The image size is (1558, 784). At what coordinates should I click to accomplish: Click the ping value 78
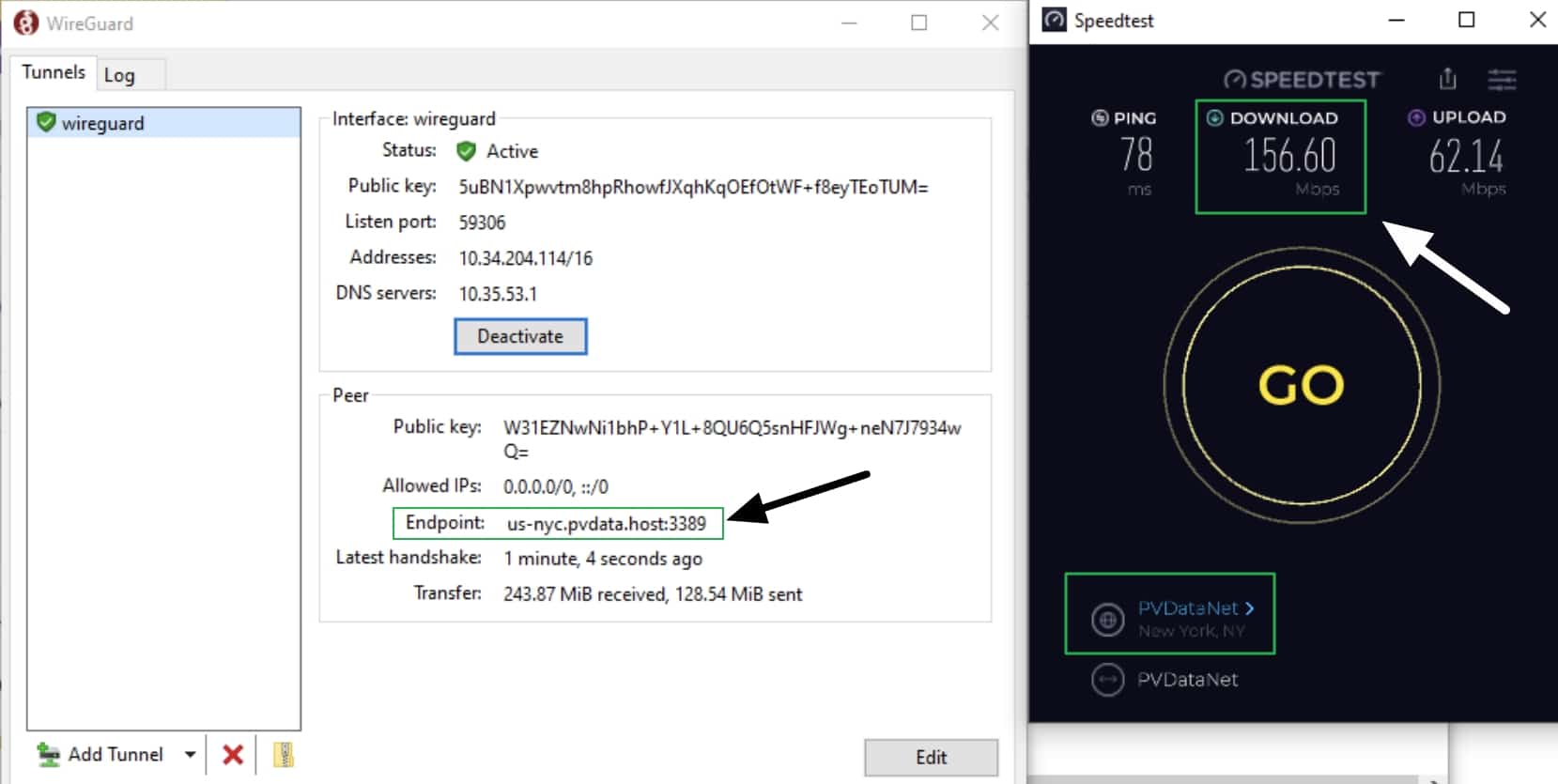[x=1136, y=155]
